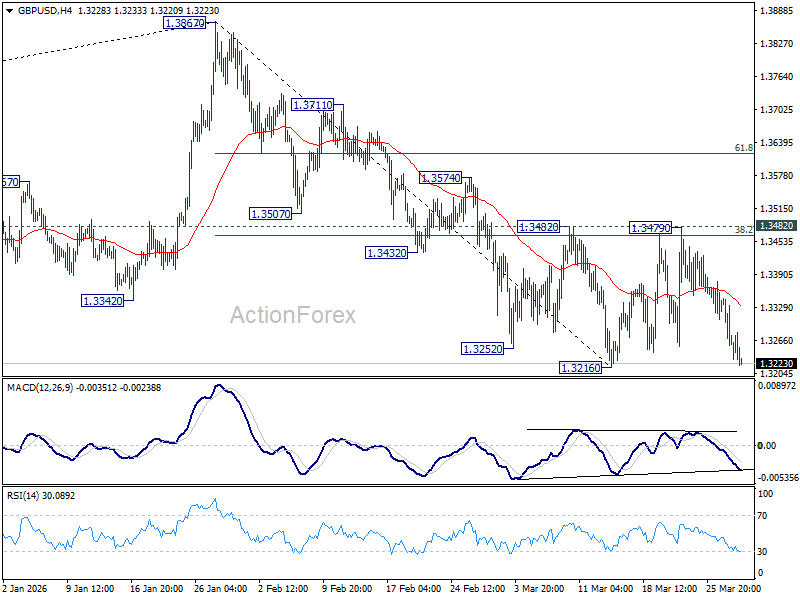
Task: Click the 1.32660 price axis value
Action: pos(777,341)
